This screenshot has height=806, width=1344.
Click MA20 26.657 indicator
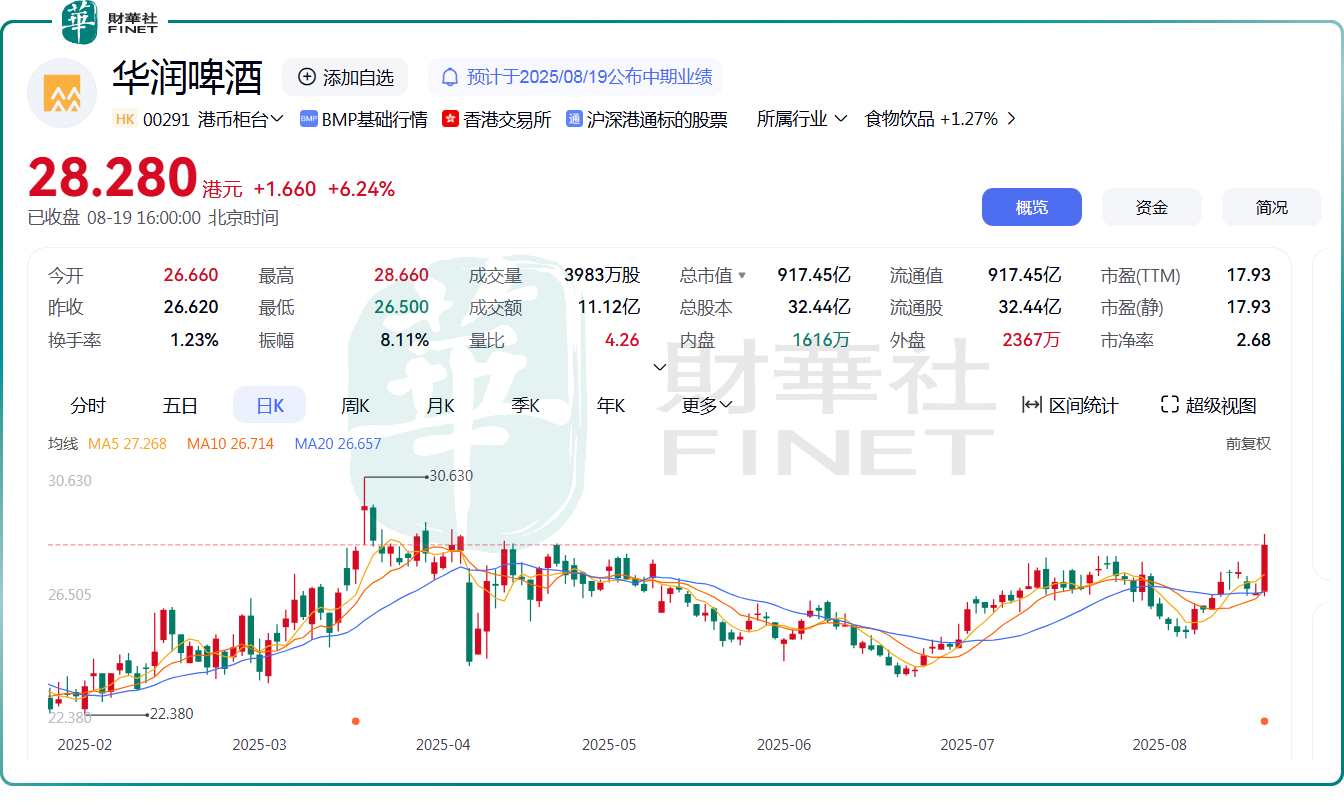point(338,443)
